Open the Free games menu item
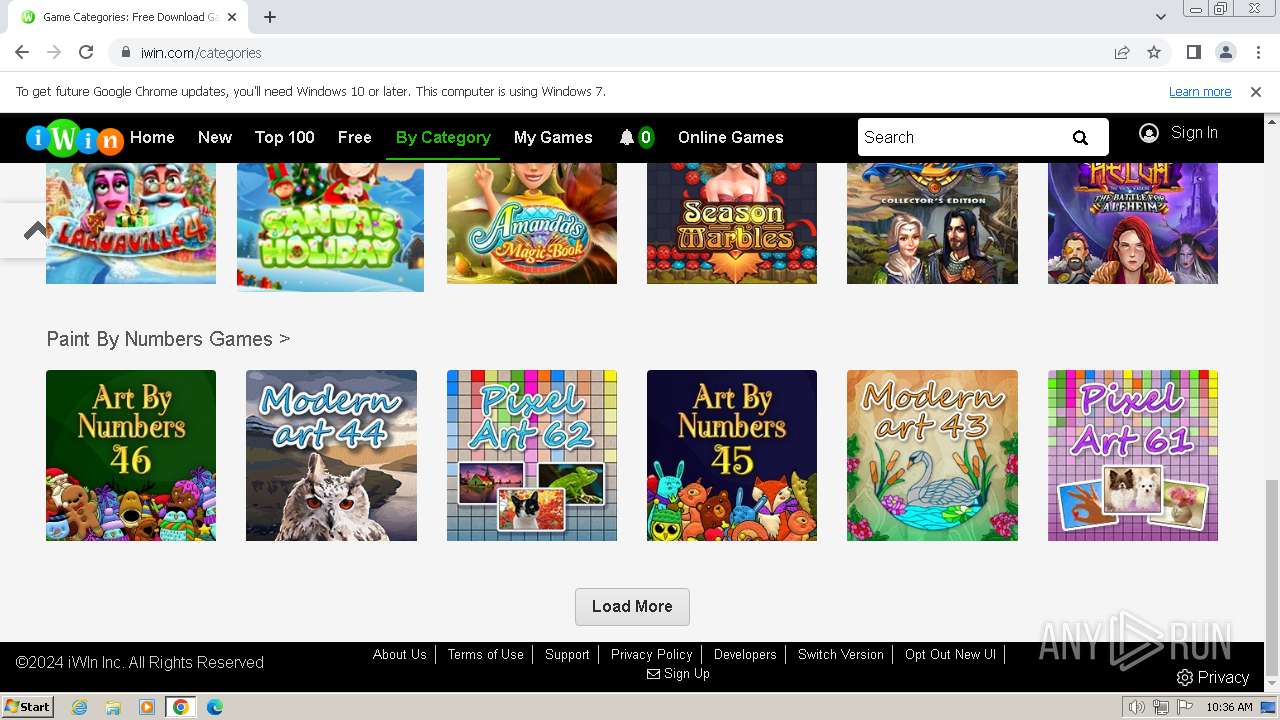 [x=355, y=138]
